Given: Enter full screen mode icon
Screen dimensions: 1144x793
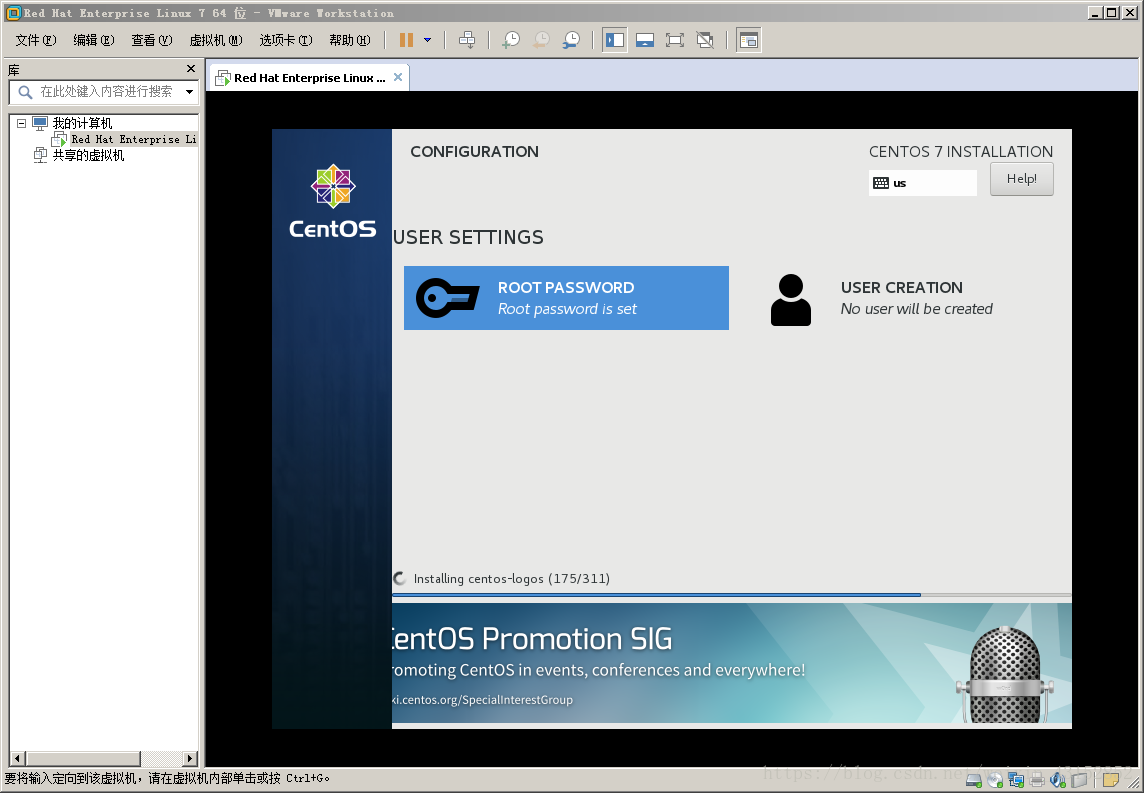Looking at the screenshot, I should pyautogui.click(x=675, y=40).
